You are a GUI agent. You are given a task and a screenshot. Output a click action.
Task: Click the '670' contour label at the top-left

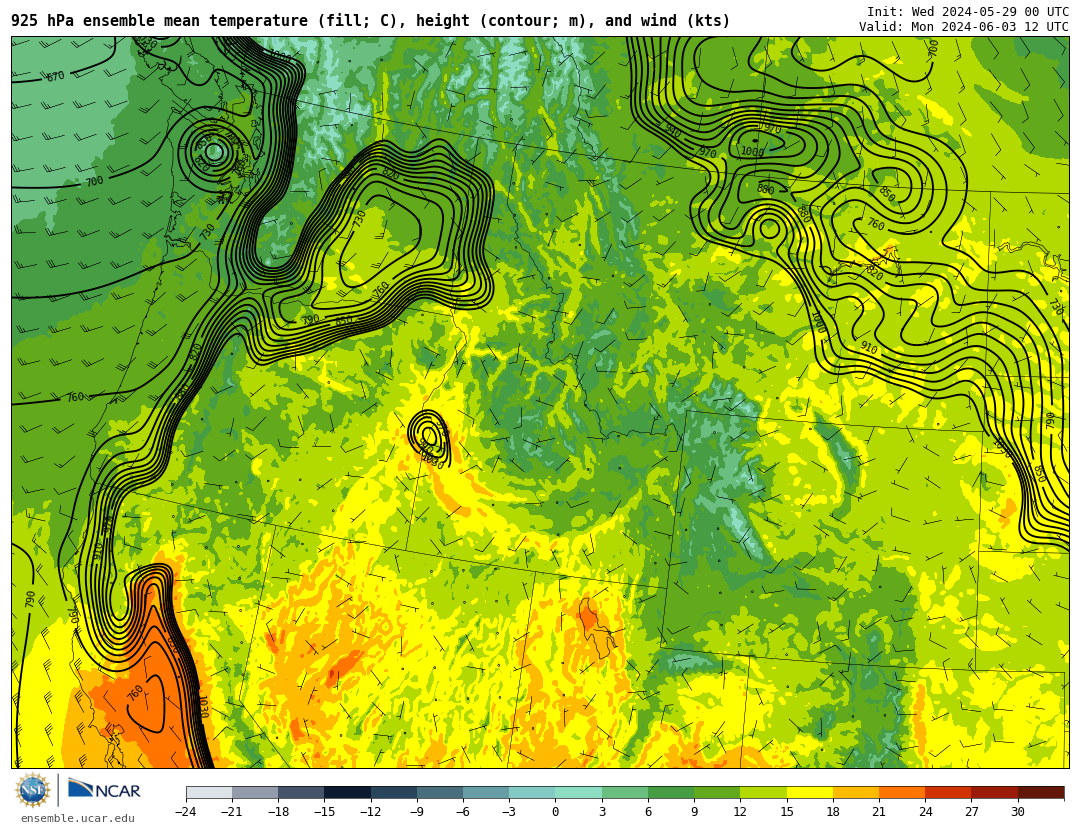pos(56,76)
